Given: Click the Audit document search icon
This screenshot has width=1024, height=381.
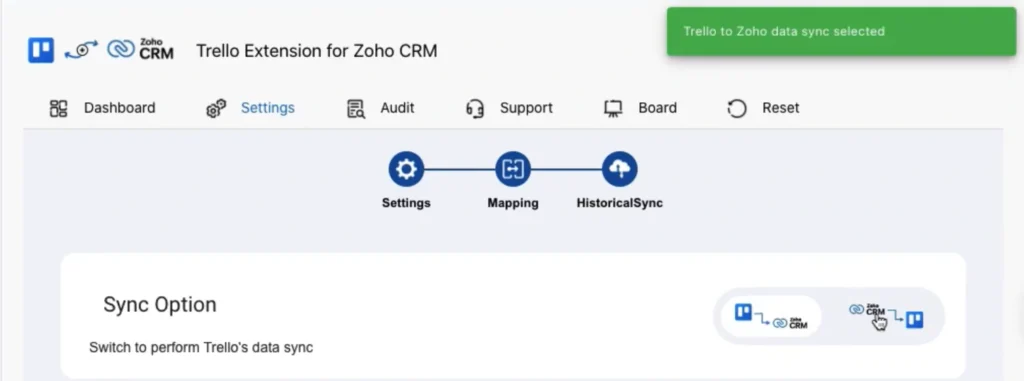Looking at the screenshot, I should coord(356,108).
